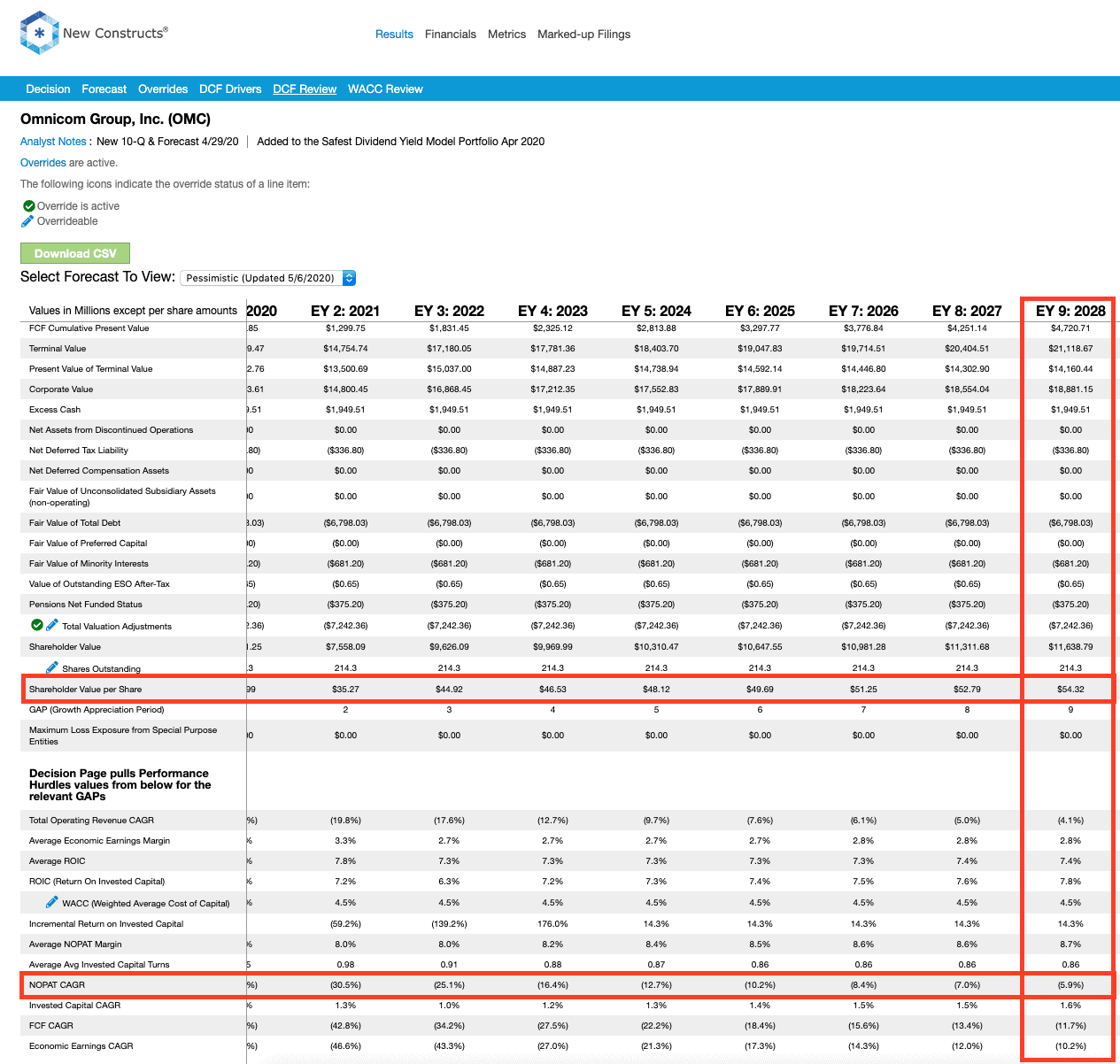Click the Invested Capital CAGR row label

pyautogui.click(x=74, y=1006)
